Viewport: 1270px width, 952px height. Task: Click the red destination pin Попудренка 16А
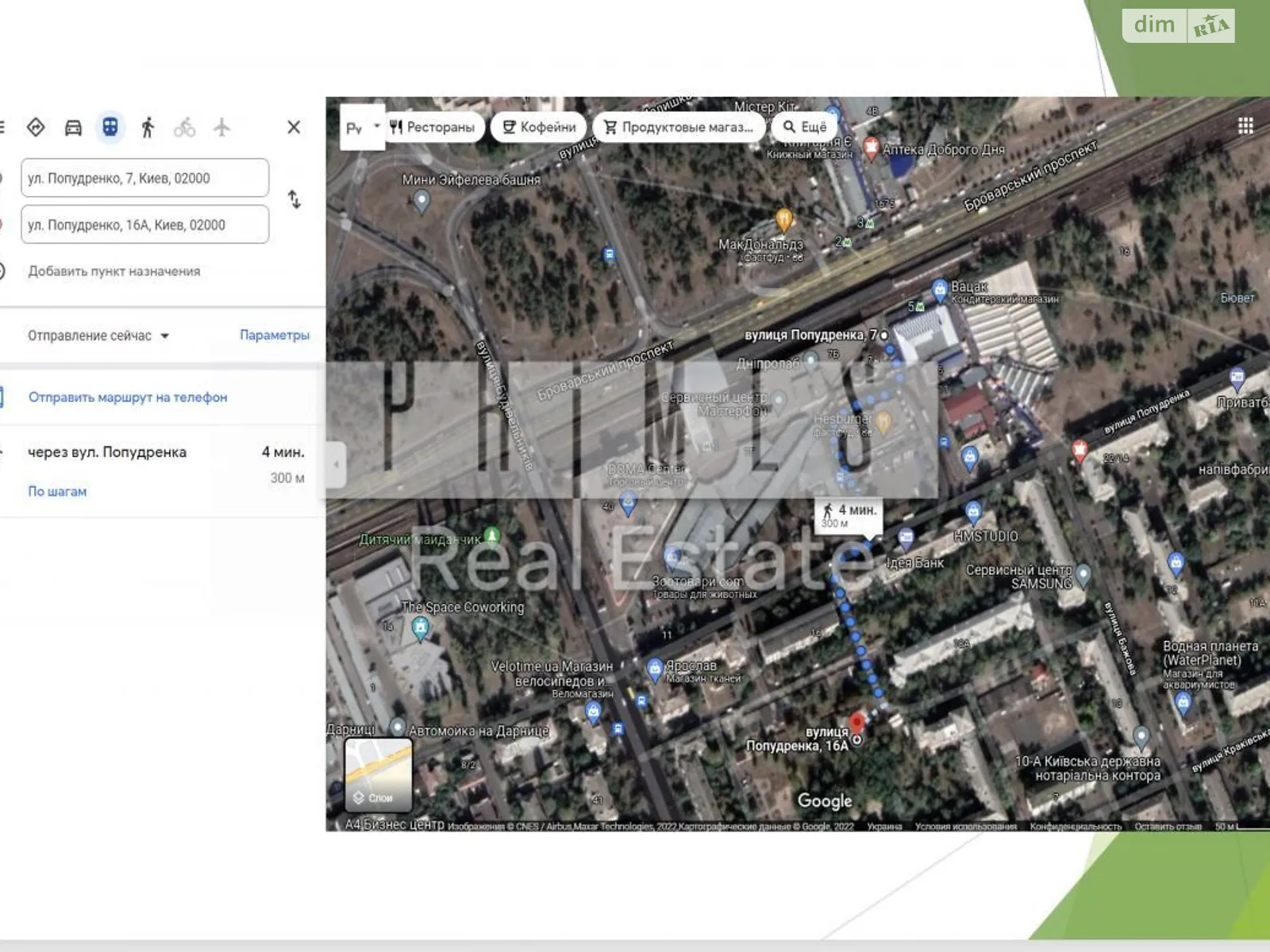[856, 724]
